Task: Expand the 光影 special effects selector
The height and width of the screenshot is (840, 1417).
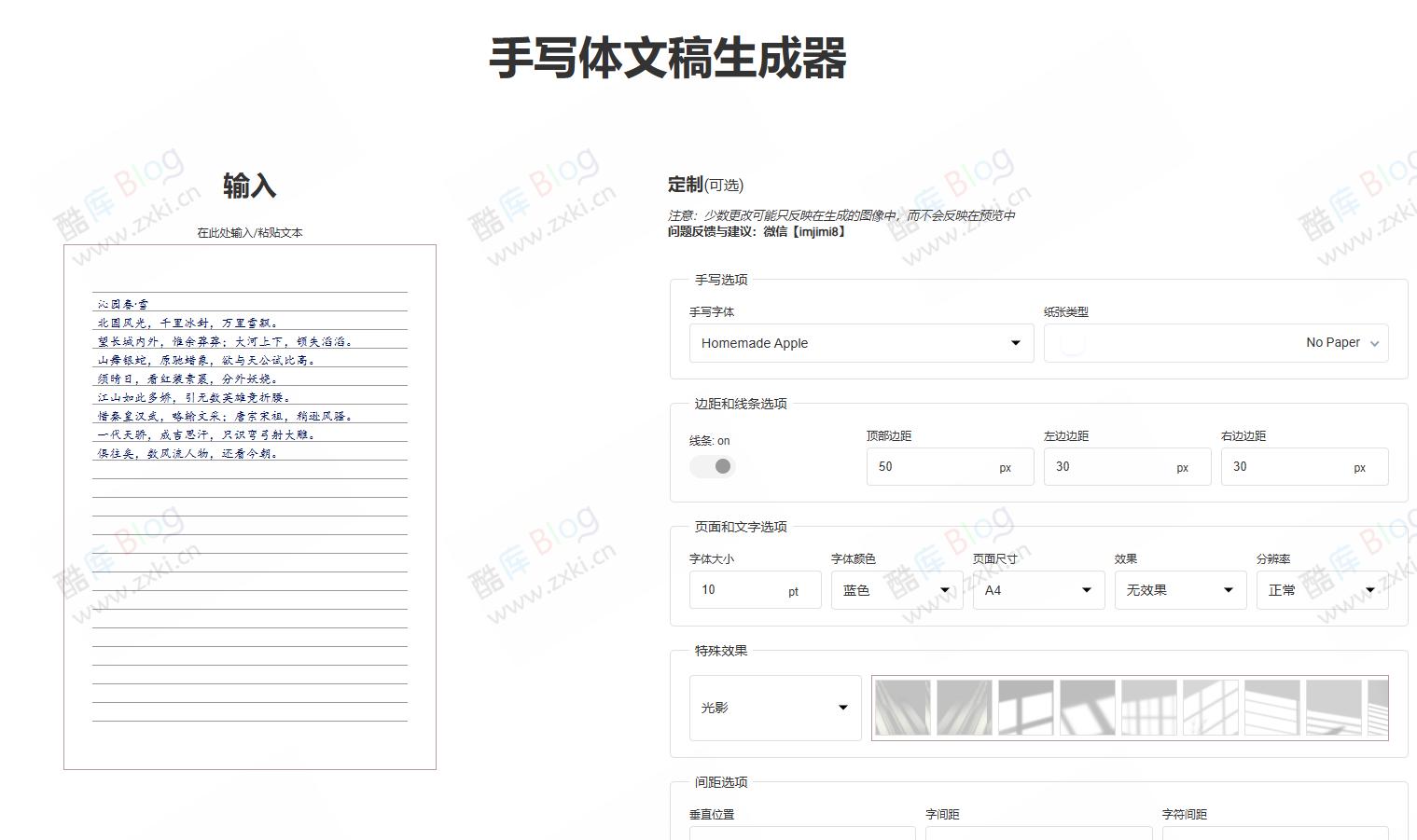Action: 774,707
